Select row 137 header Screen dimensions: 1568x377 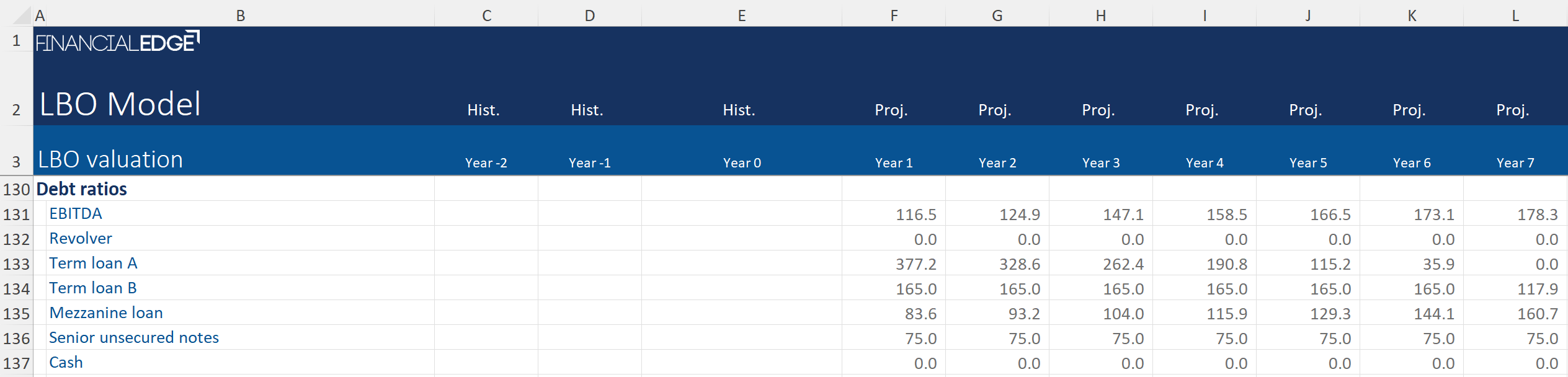pos(16,363)
